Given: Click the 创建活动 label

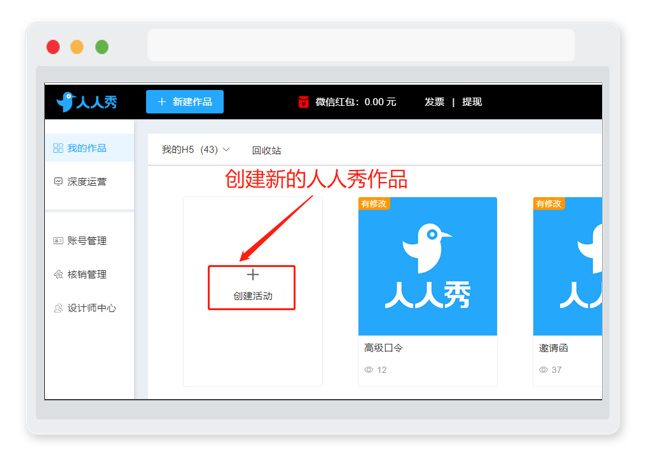Looking at the screenshot, I should 253,296.
